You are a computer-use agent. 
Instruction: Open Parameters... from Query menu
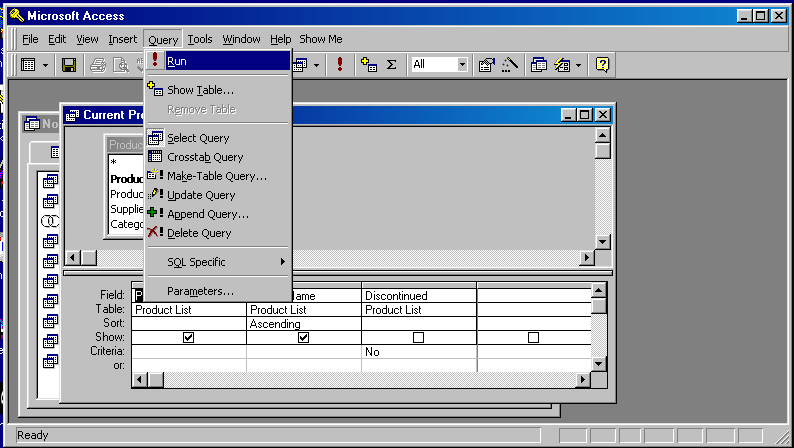click(218, 291)
